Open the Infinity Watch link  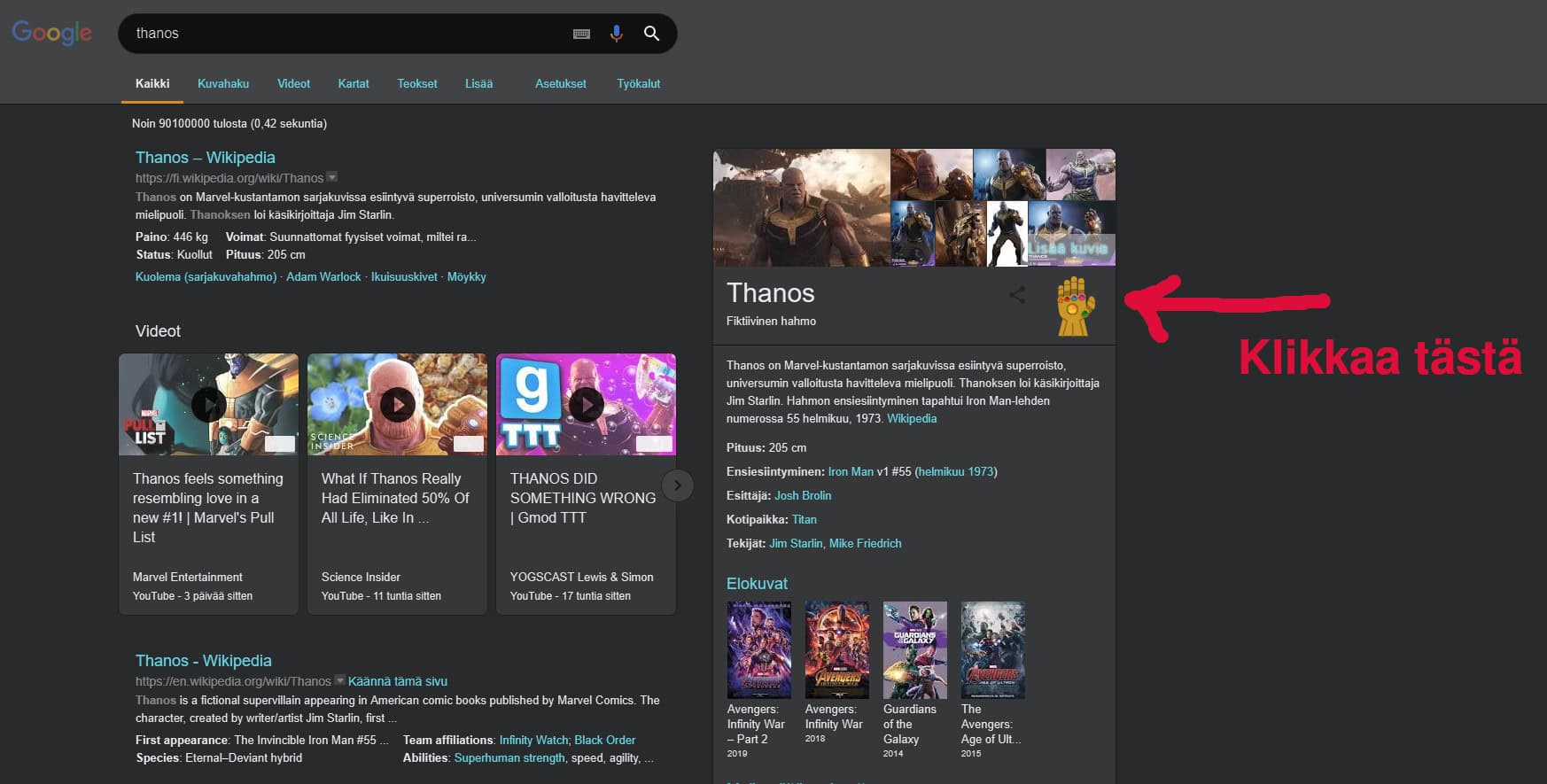point(533,740)
